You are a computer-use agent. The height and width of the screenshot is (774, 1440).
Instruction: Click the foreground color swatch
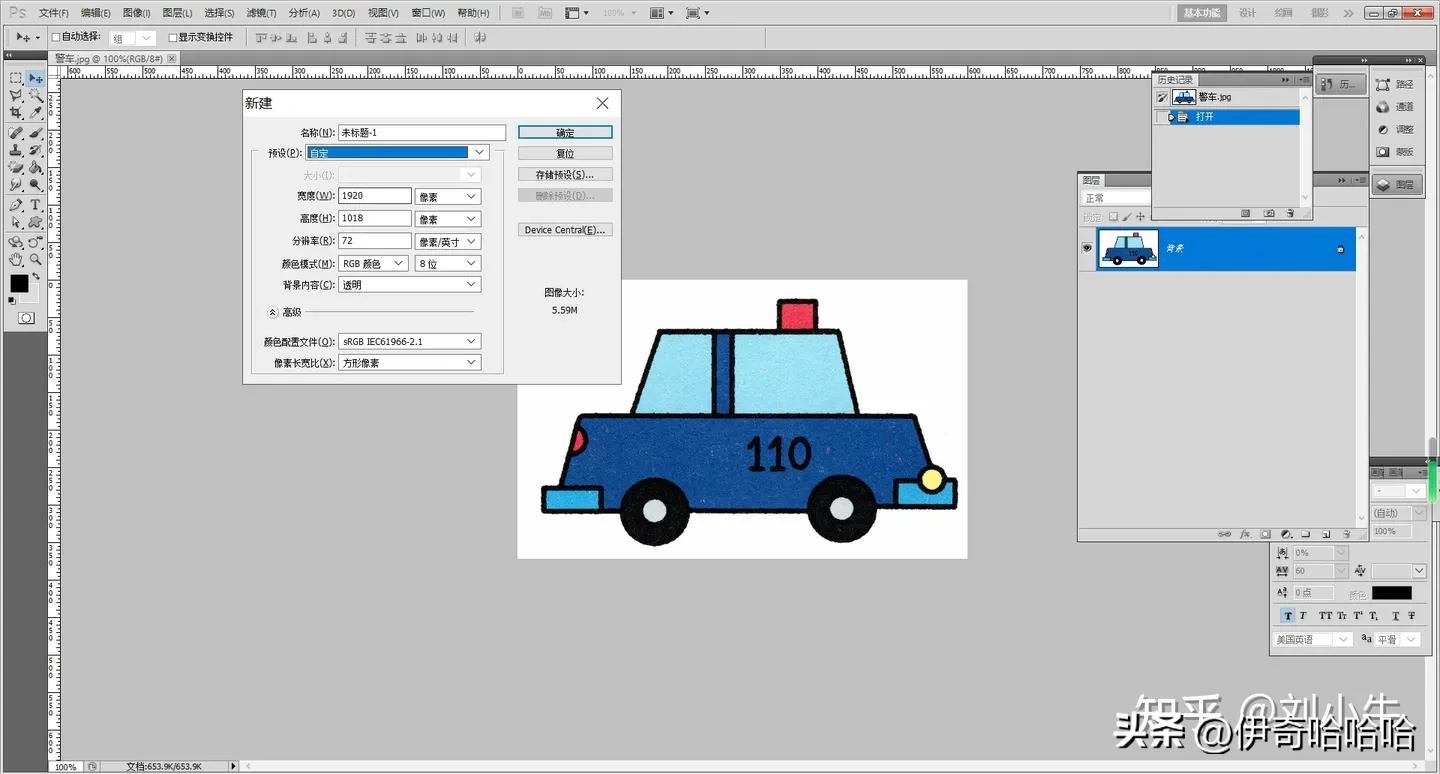pyautogui.click(x=19, y=283)
